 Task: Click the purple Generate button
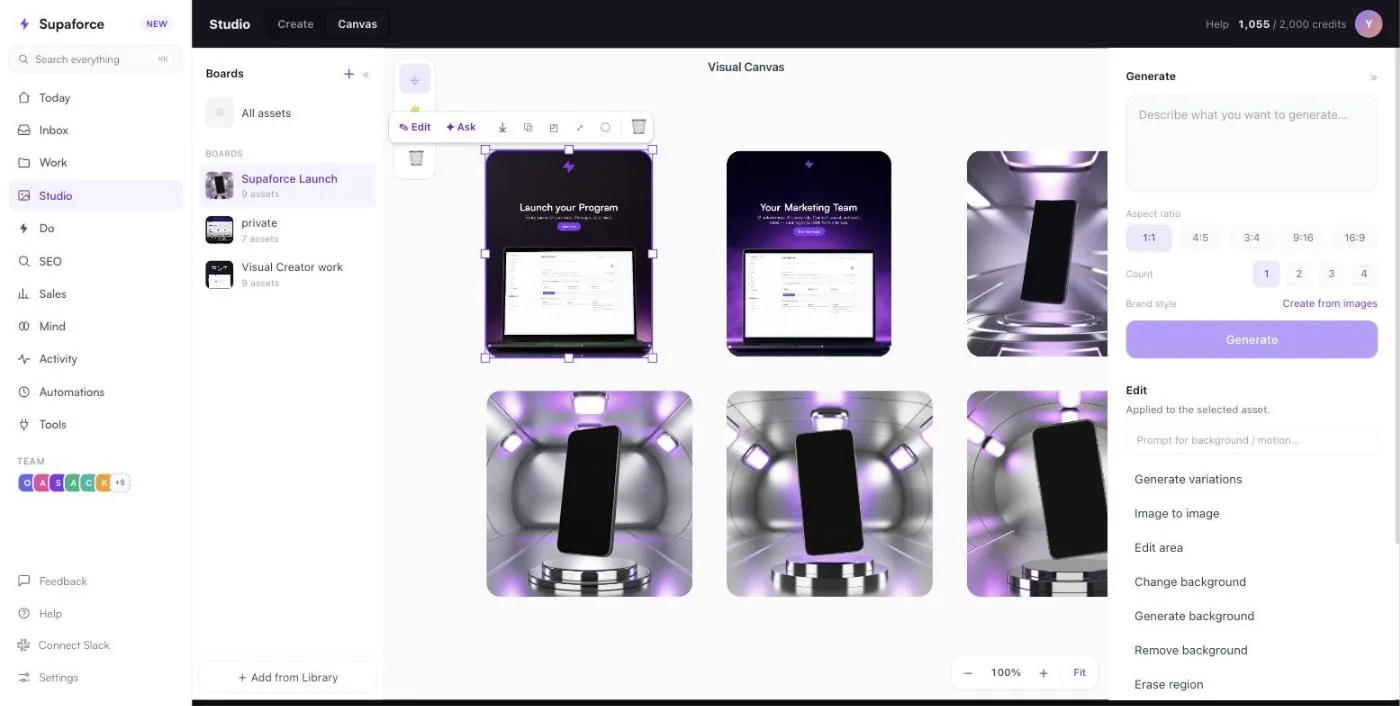click(x=1252, y=340)
